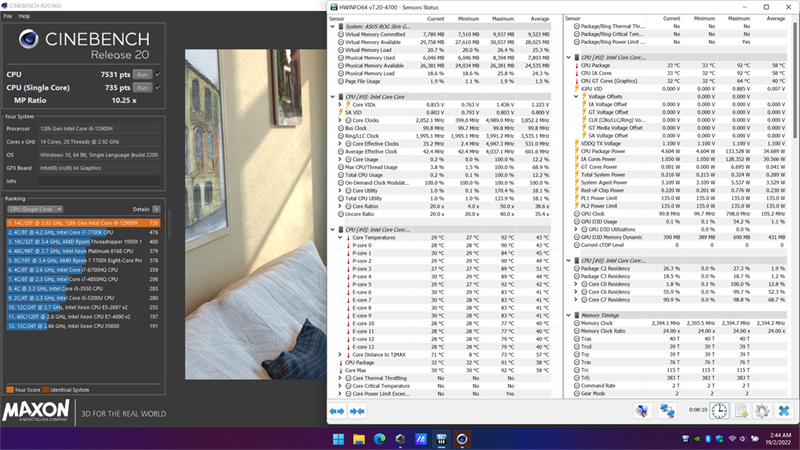Screen dimensions: 800x450
Task: Open MyASUS taskbar icon
Action: click(421, 439)
